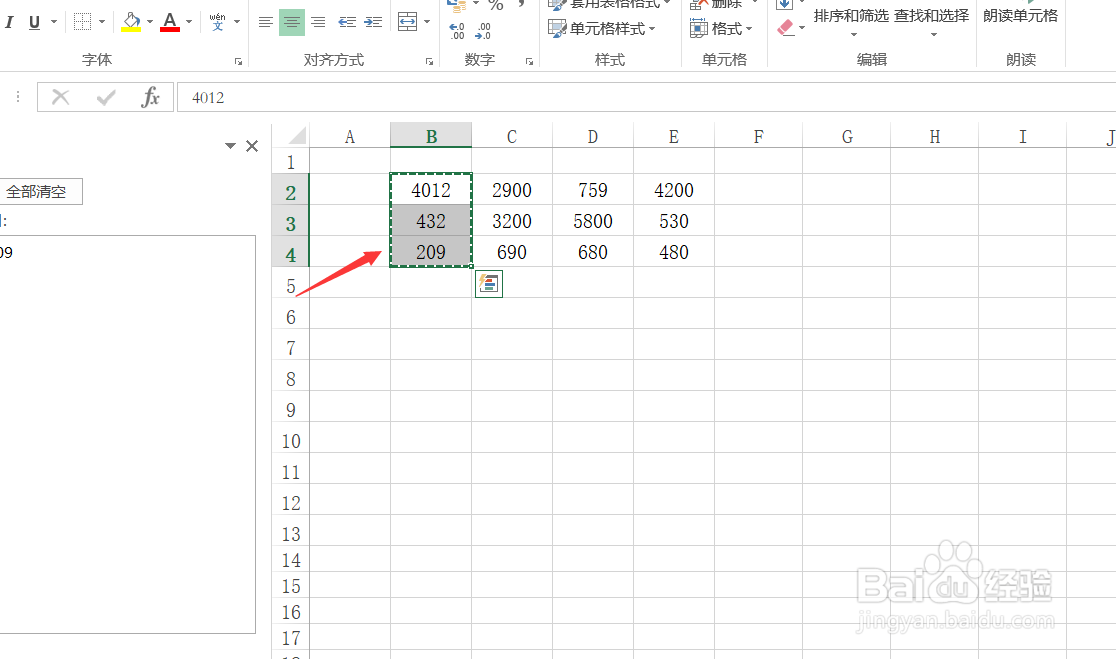Open clear eraser dropdown arrow
This screenshot has height=659, width=1116.
coord(802,28)
